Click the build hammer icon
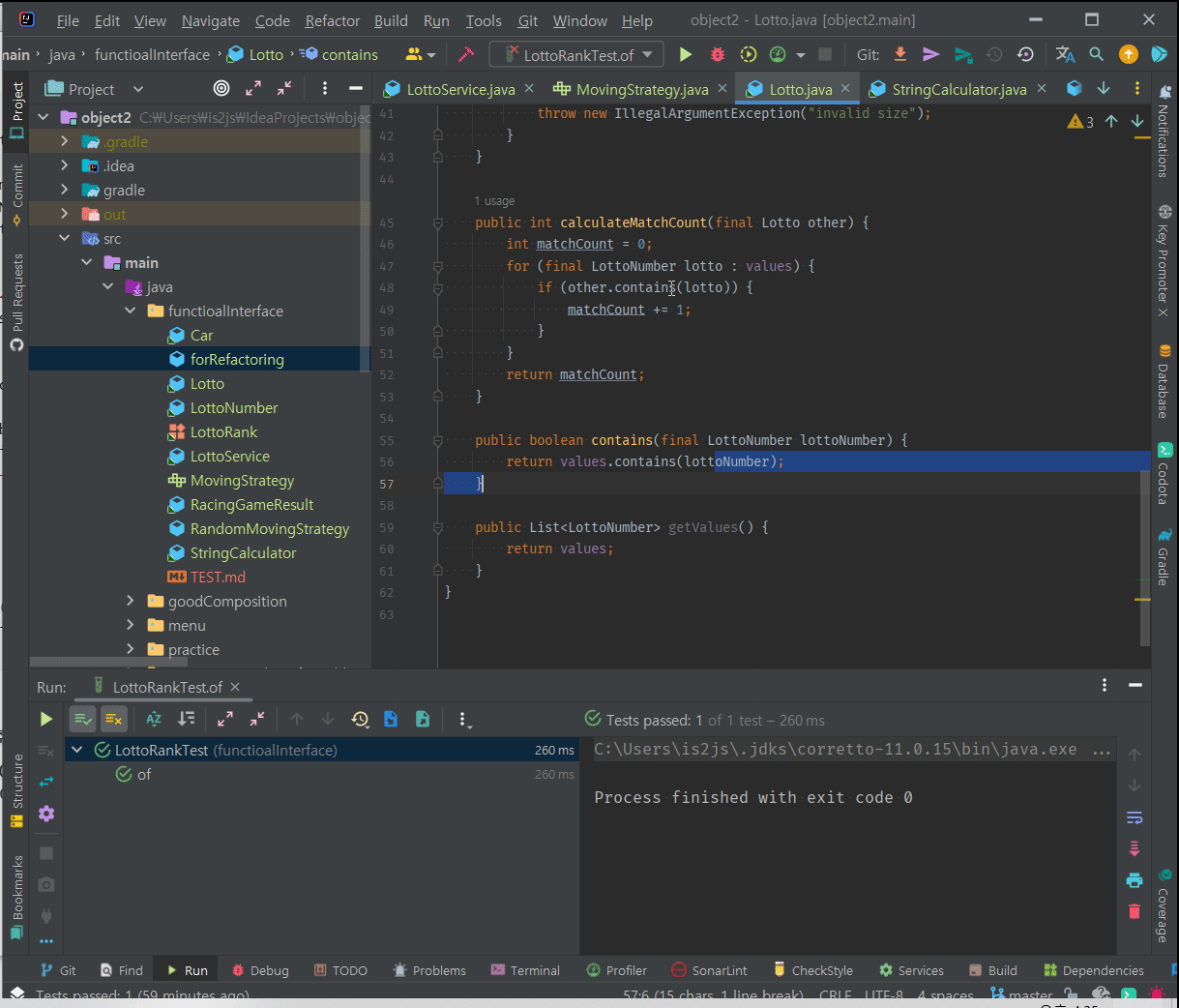The image size is (1179, 1008). [465, 55]
